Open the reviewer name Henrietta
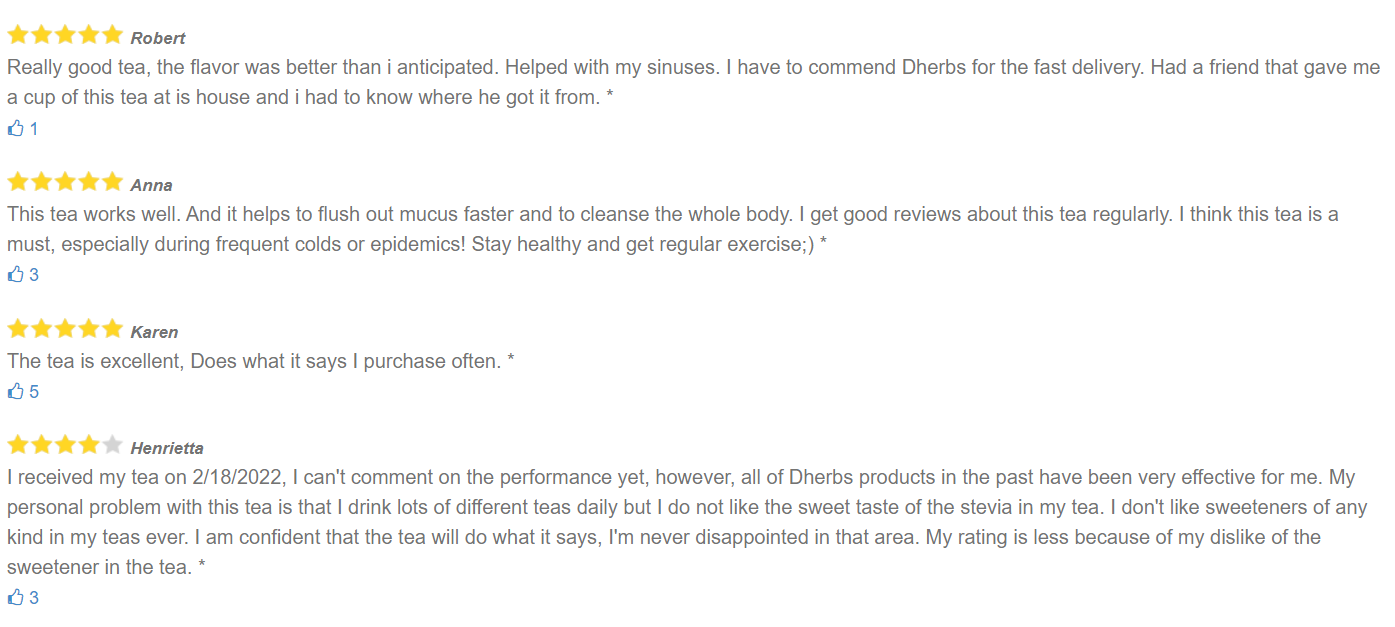The height and width of the screenshot is (627, 1395). click(x=167, y=448)
